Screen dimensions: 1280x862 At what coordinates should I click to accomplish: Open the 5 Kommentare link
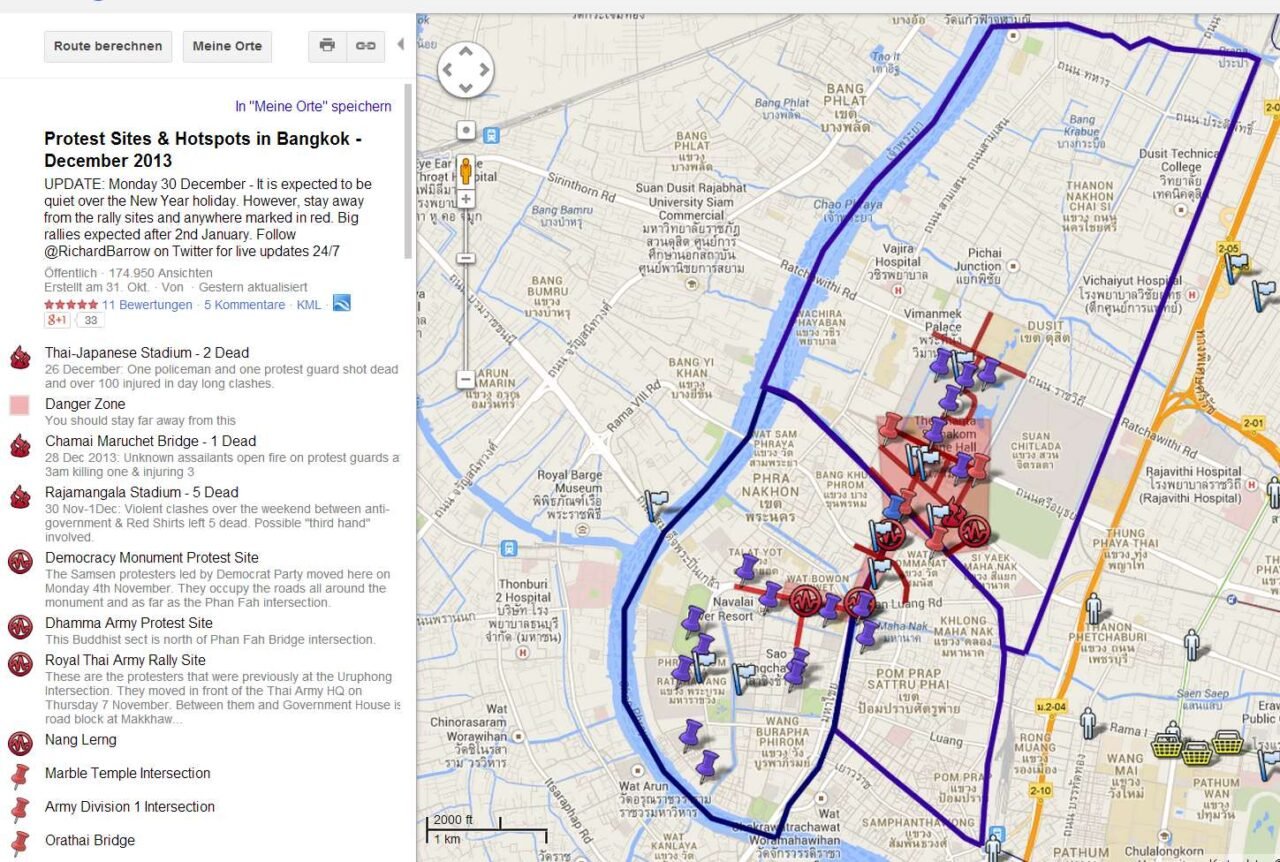[x=244, y=305]
